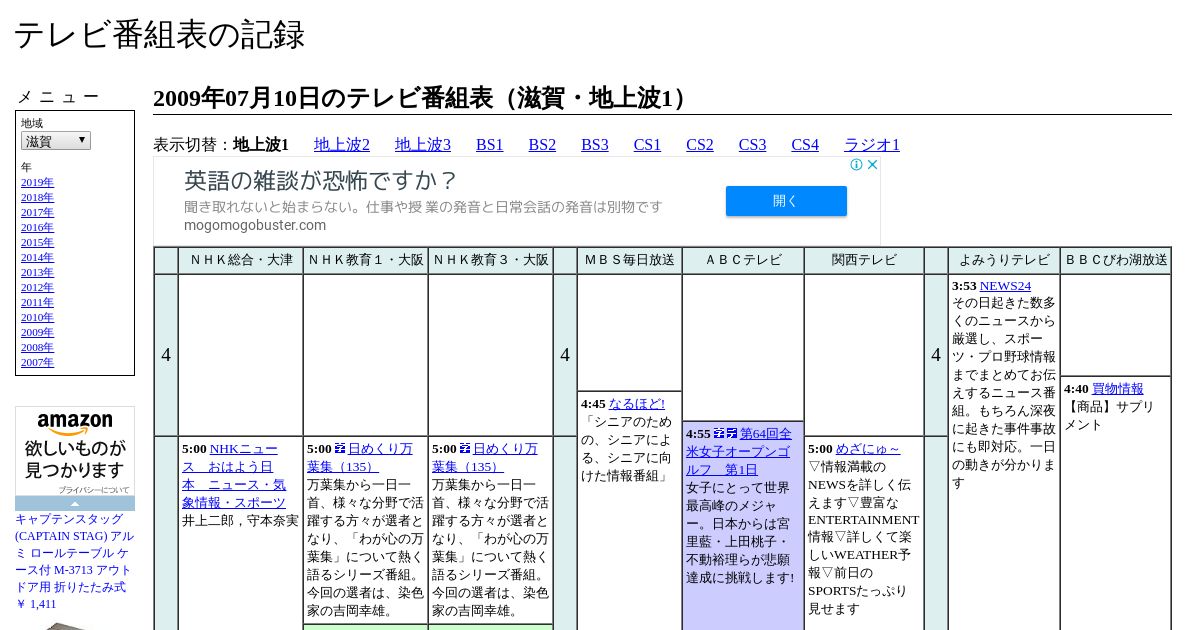Viewport: 1200px width, 630px height.
Task: Click the ＢＢＣびわ湖放送 column header
Action: point(1116,260)
